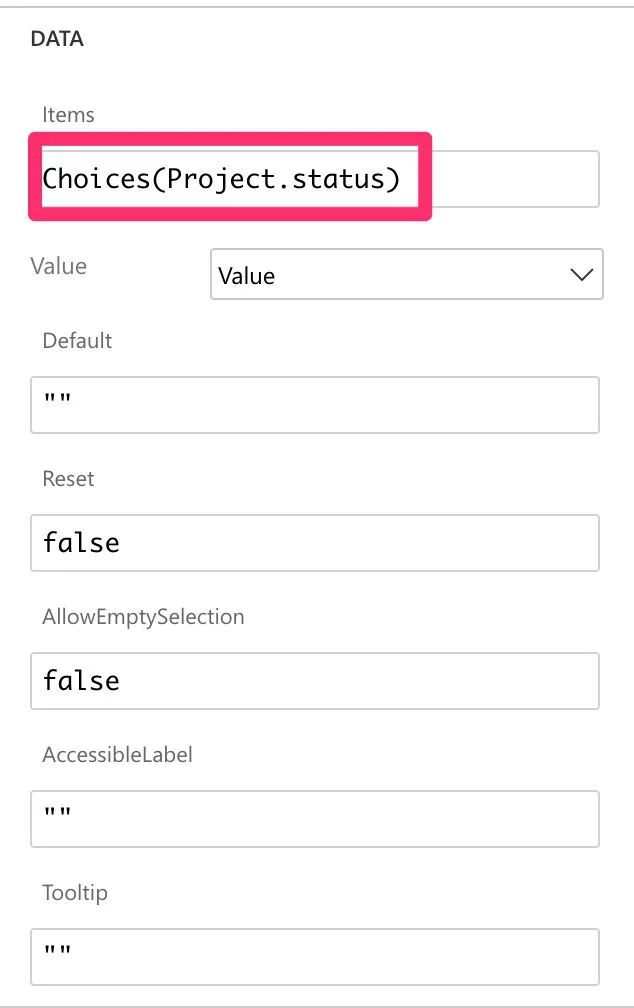Viewport: 634px width, 1008px height.
Task: Click the Items property label
Action: tap(68, 115)
